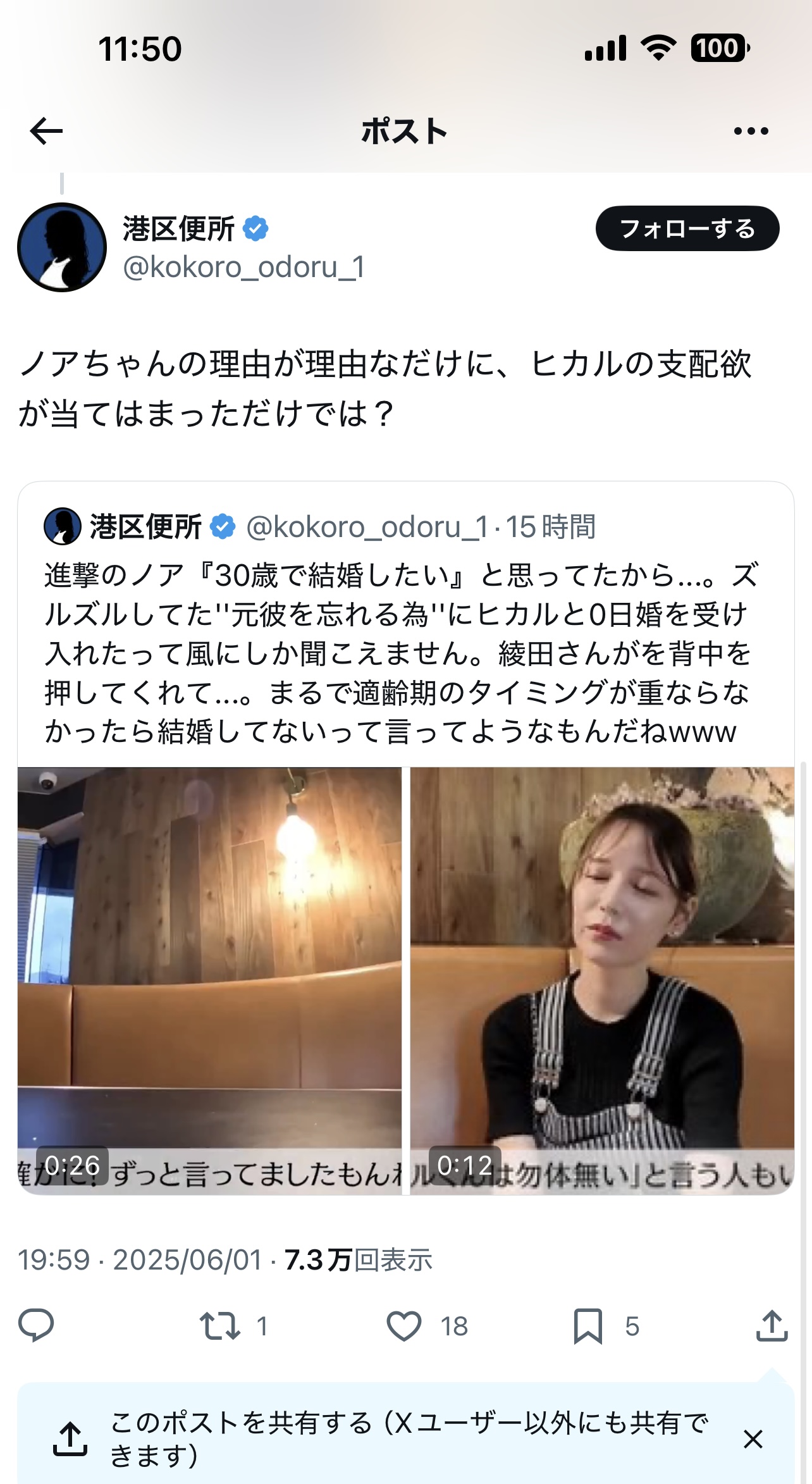This screenshot has width=812, height=1484.
Task: Like the post with heart icon
Action: pos(403,1326)
